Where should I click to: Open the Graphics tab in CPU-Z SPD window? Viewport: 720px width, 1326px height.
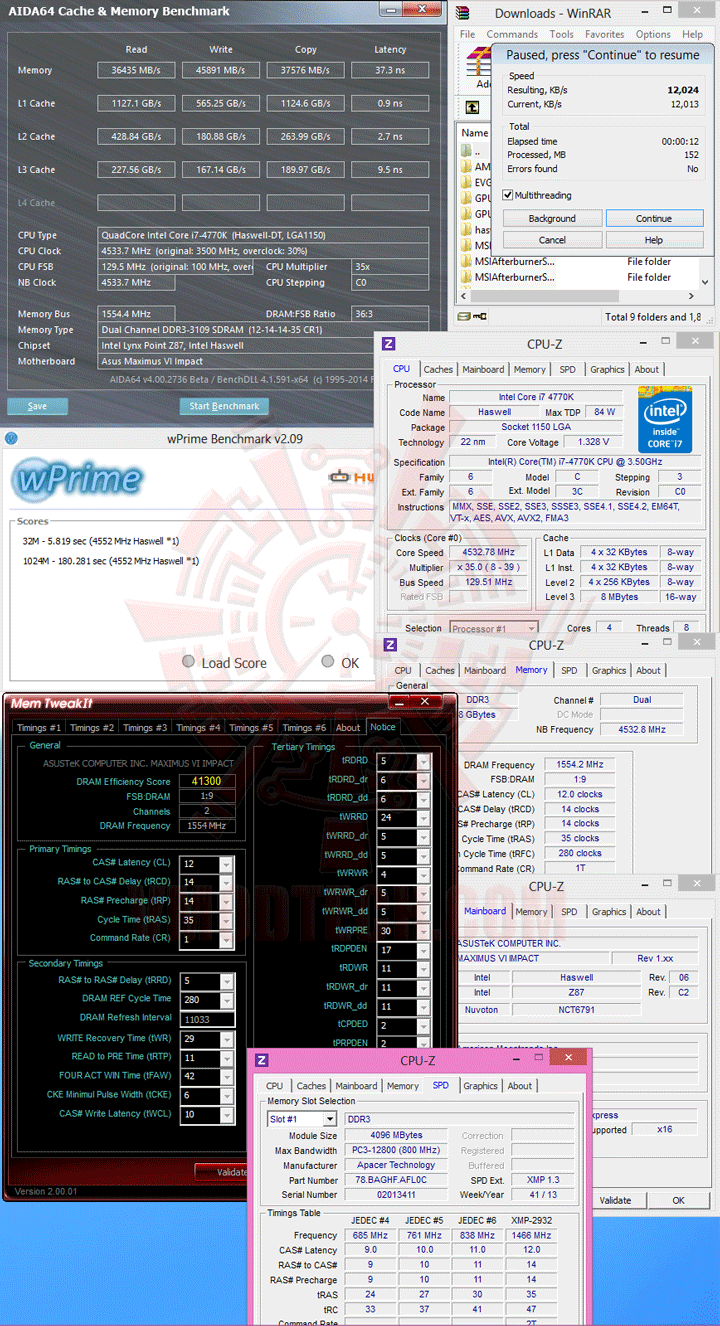click(480, 1086)
